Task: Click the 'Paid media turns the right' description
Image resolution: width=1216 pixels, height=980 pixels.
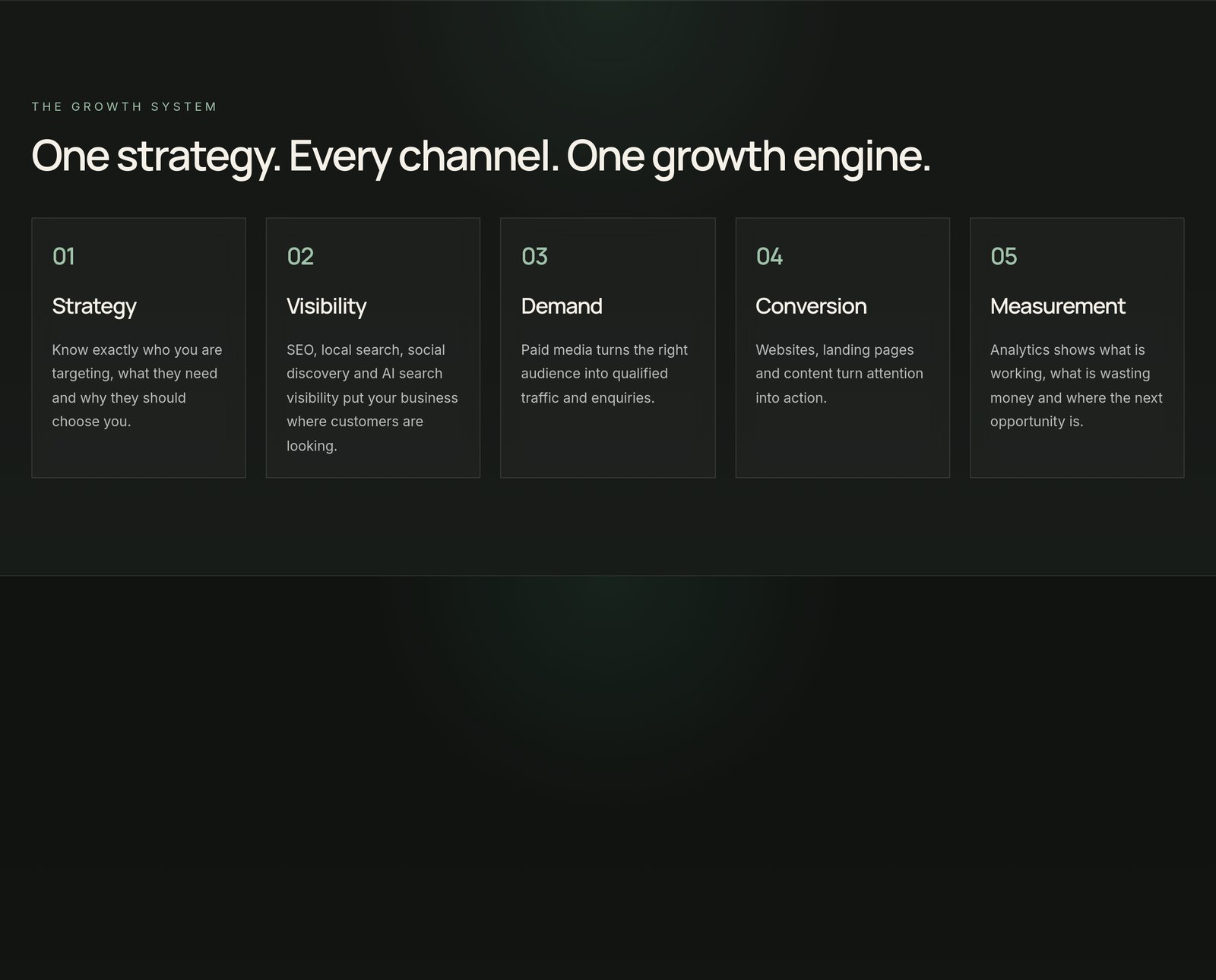Action: [604, 374]
